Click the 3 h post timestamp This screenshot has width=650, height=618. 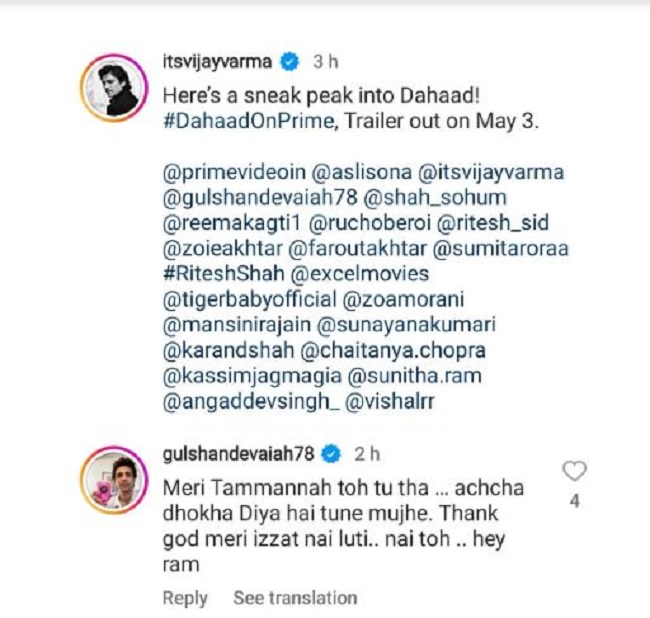pyautogui.click(x=326, y=62)
